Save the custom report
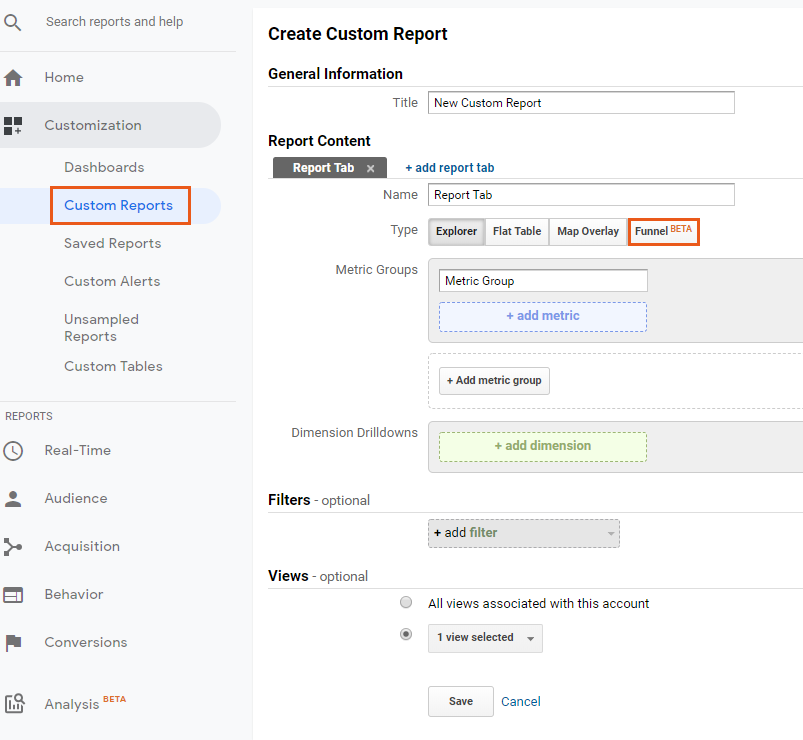The height and width of the screenshot is (740, 803). 461,702
